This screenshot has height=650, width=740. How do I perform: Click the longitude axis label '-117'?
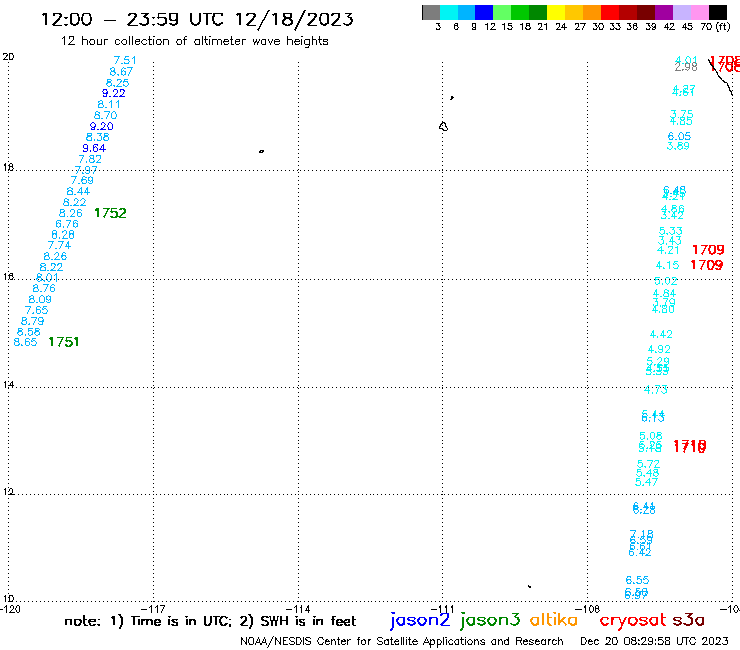click(x=153, y=609)
